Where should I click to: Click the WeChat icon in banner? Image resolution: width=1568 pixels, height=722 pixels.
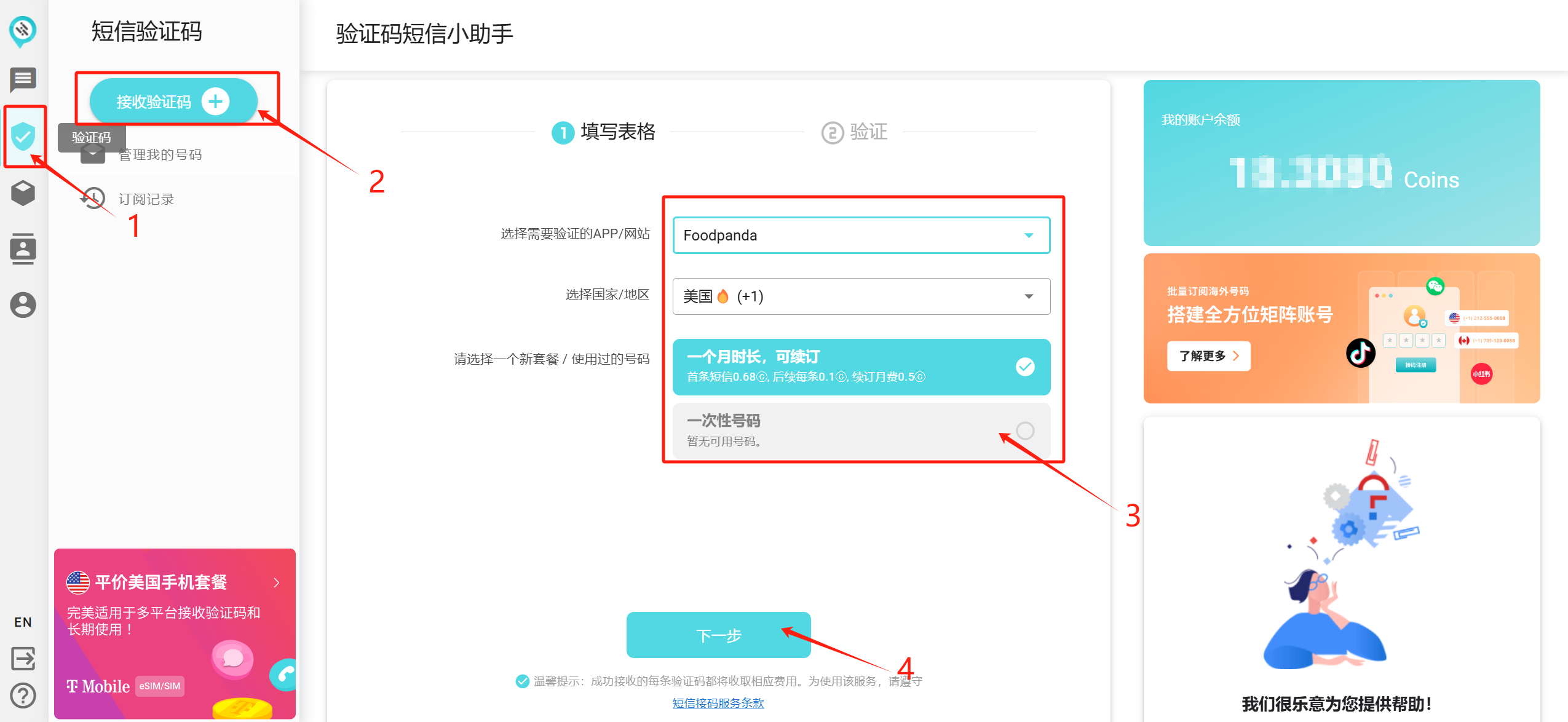pos(1435,286)
